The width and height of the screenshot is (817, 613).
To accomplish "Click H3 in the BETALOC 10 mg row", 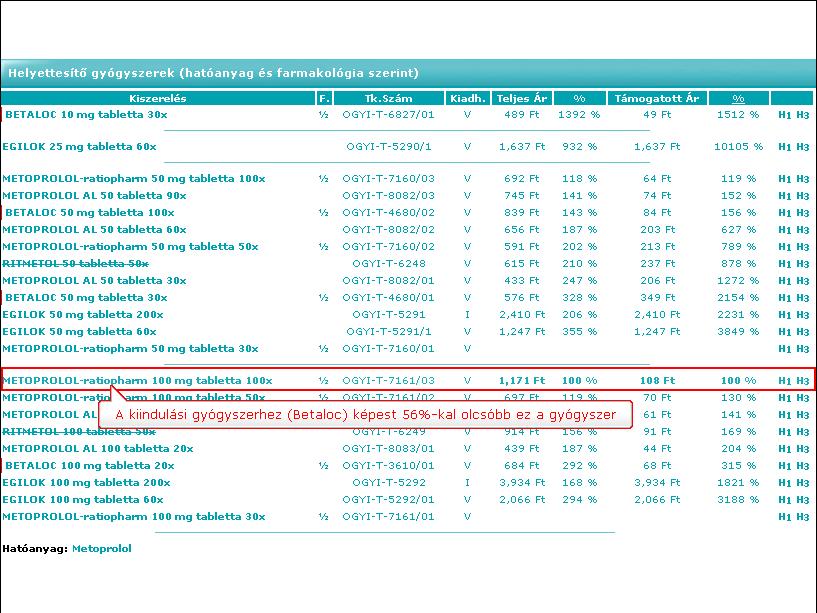I will pos(802,115).
